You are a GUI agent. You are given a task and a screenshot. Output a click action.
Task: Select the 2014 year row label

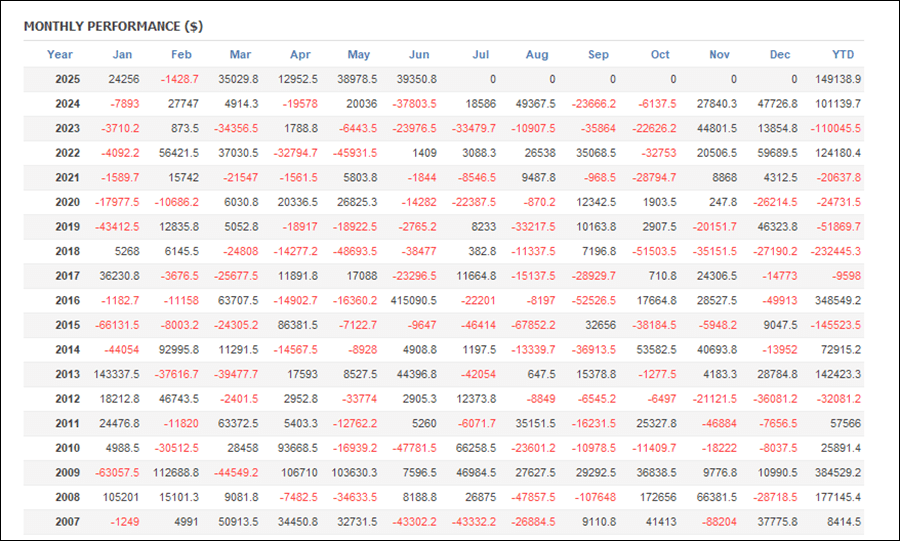68,350
